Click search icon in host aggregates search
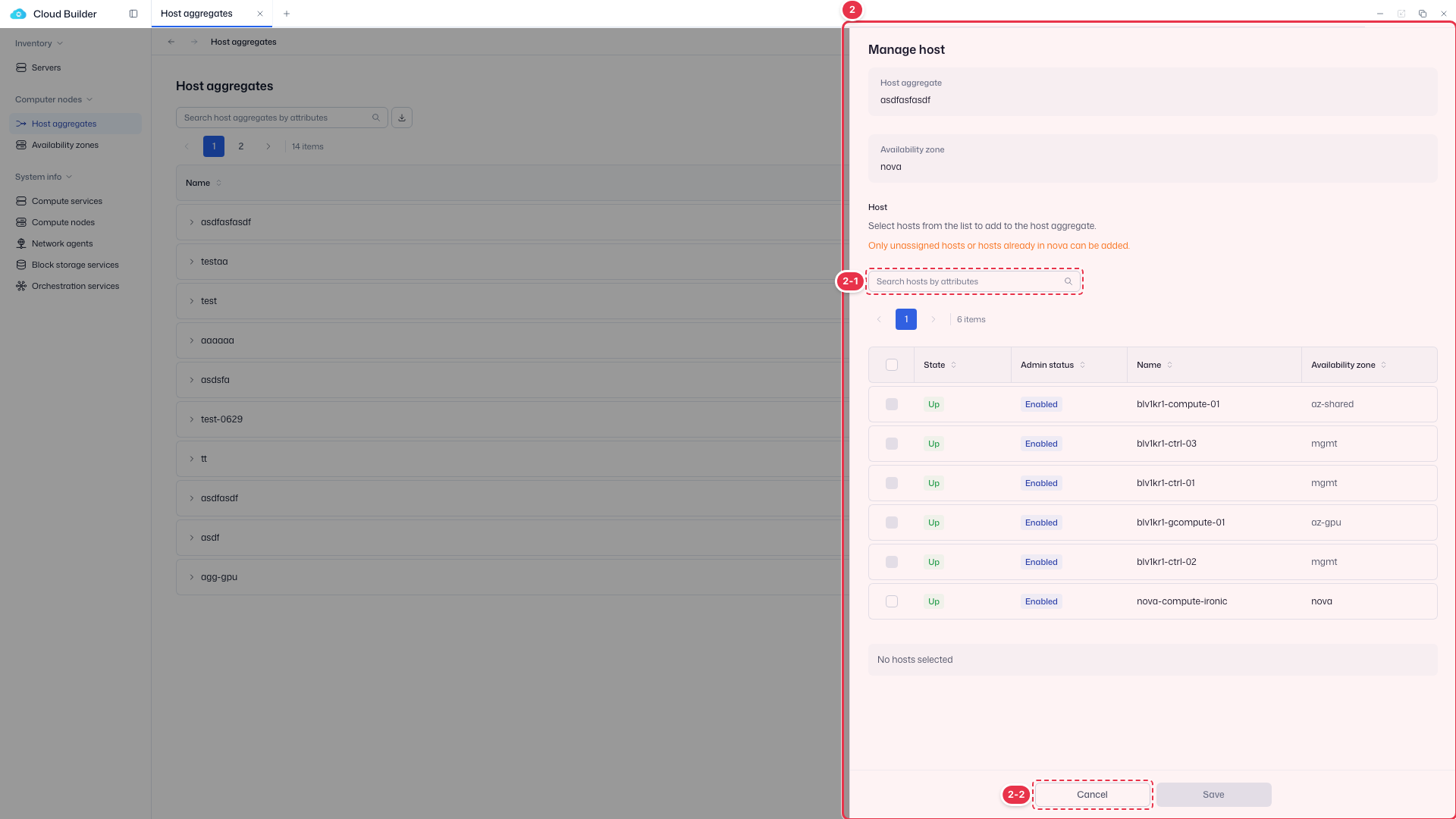 [x=376, y=118]
